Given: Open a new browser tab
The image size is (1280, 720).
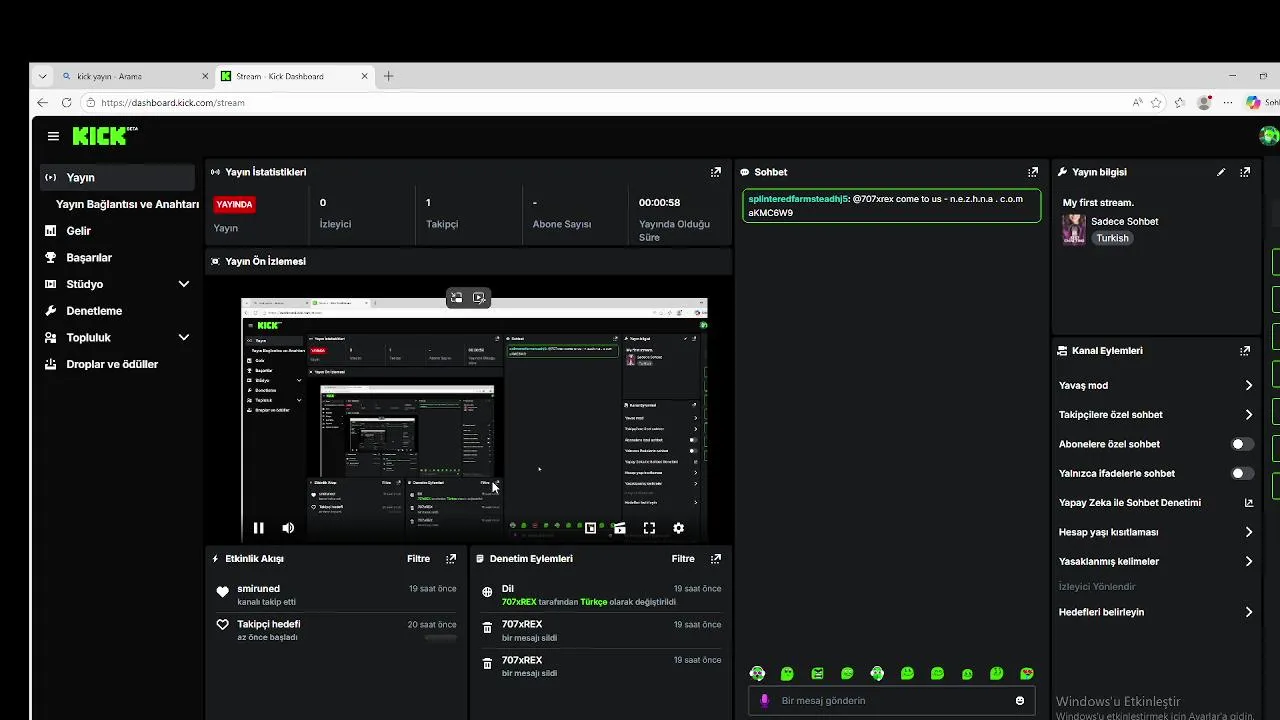Looking at the screenshot, I should [389, 76].
